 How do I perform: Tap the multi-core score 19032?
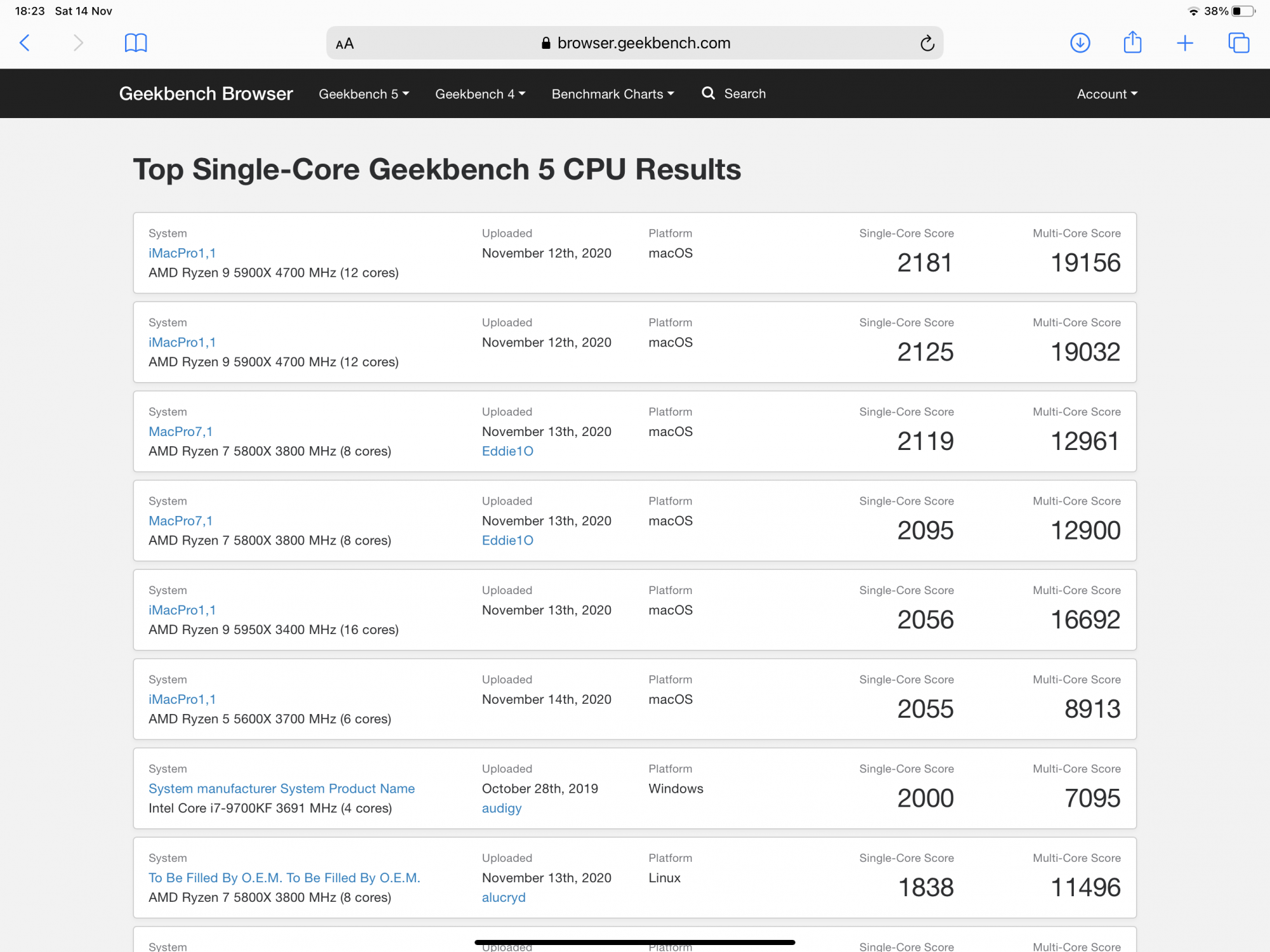pos(1085,352)
